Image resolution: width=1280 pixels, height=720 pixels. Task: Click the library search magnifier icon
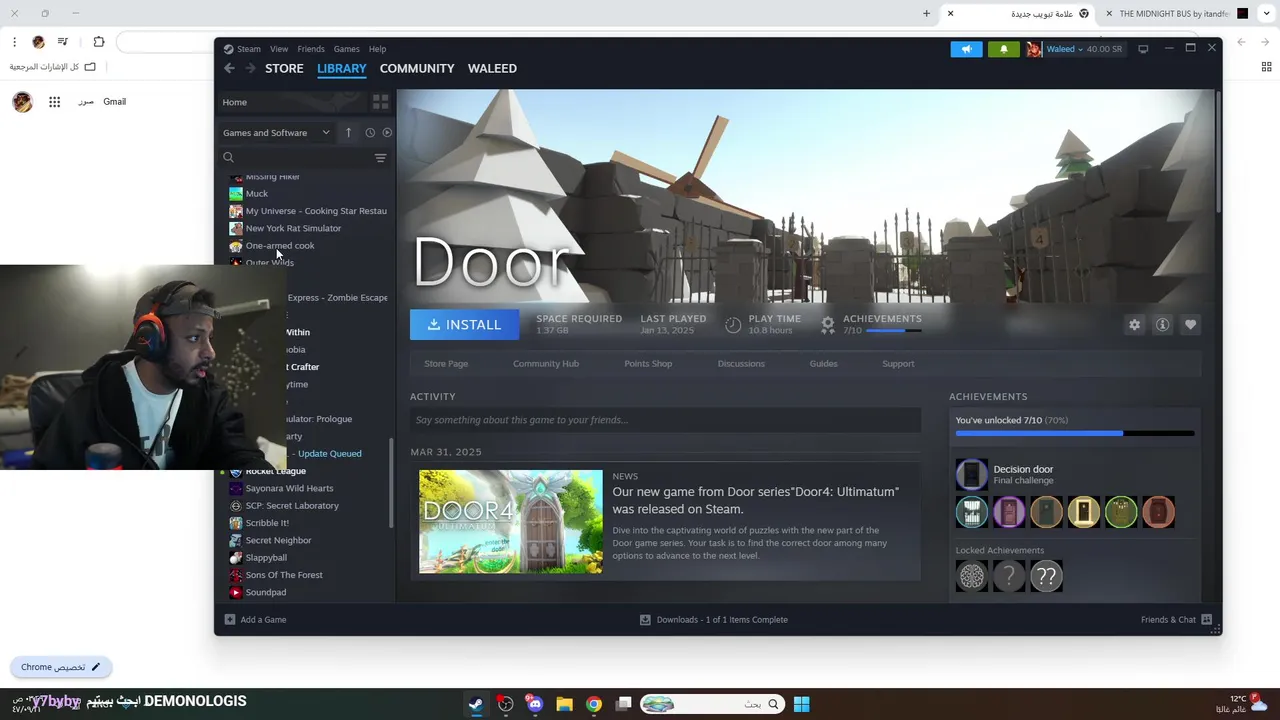point(228,157)
